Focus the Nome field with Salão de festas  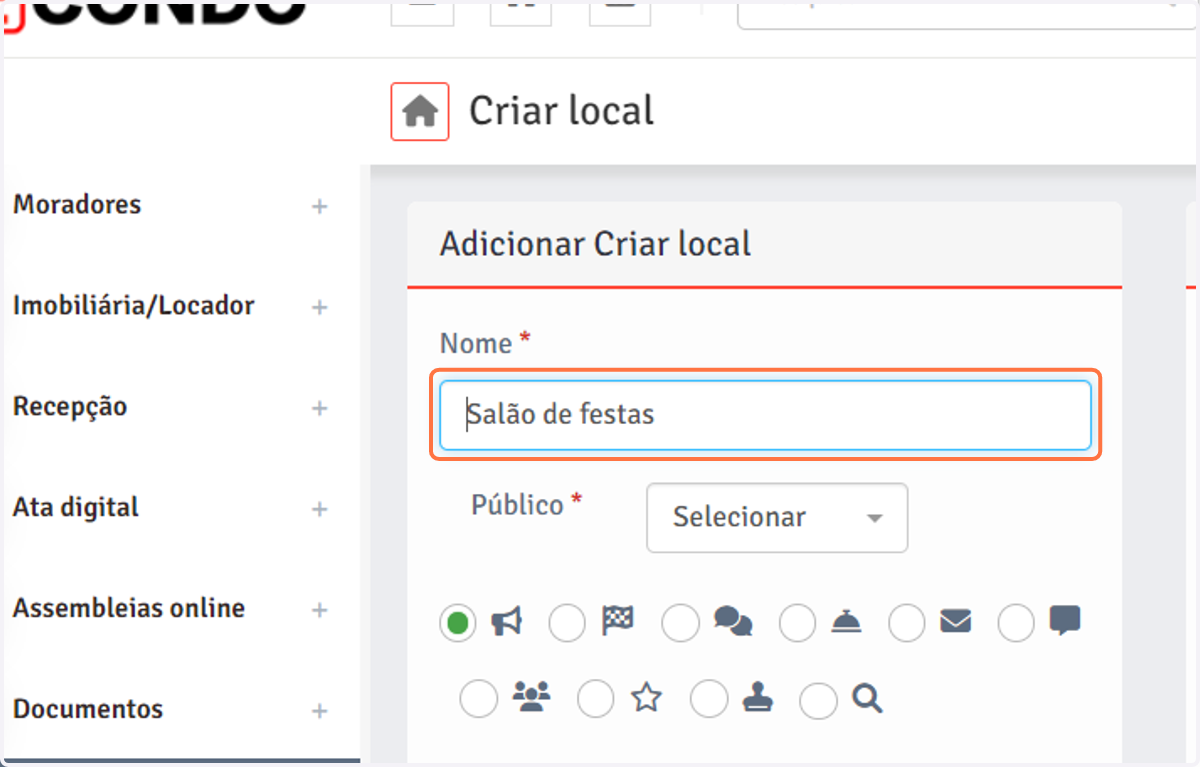point(765,415)
